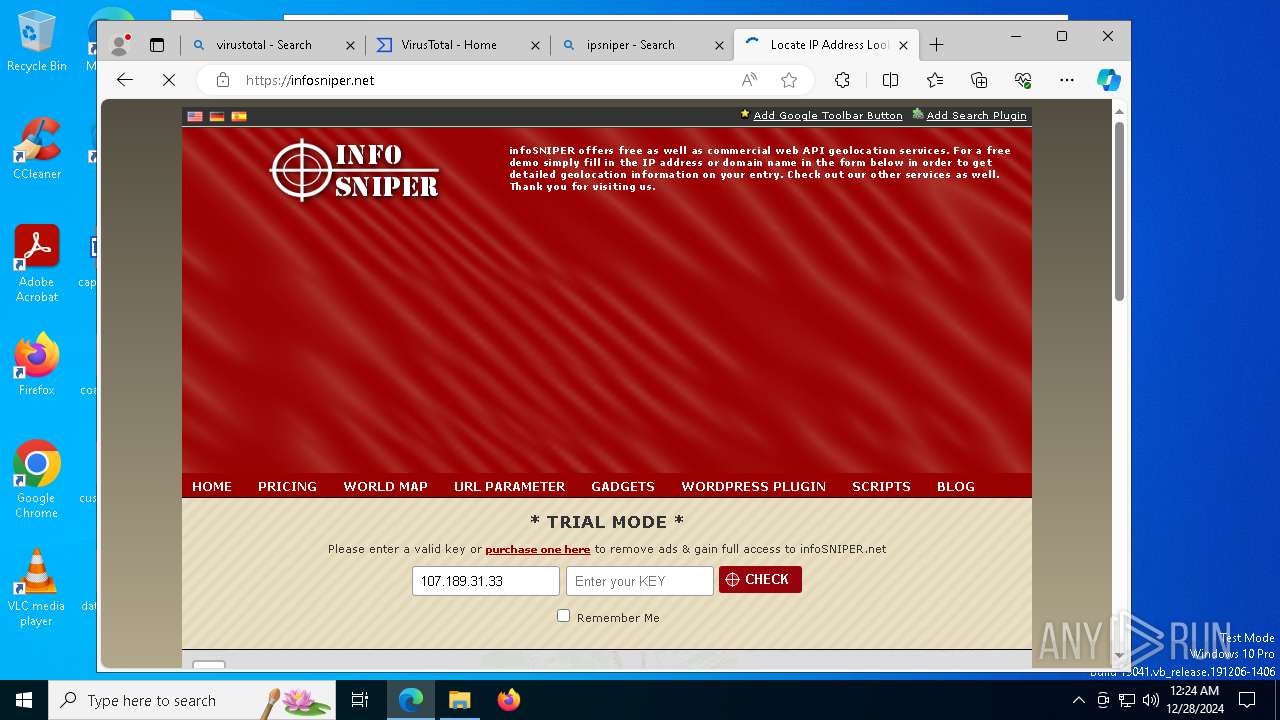Click the address bar URL infosniper.net
The image size is (1280, 720).
coord(310,80)
